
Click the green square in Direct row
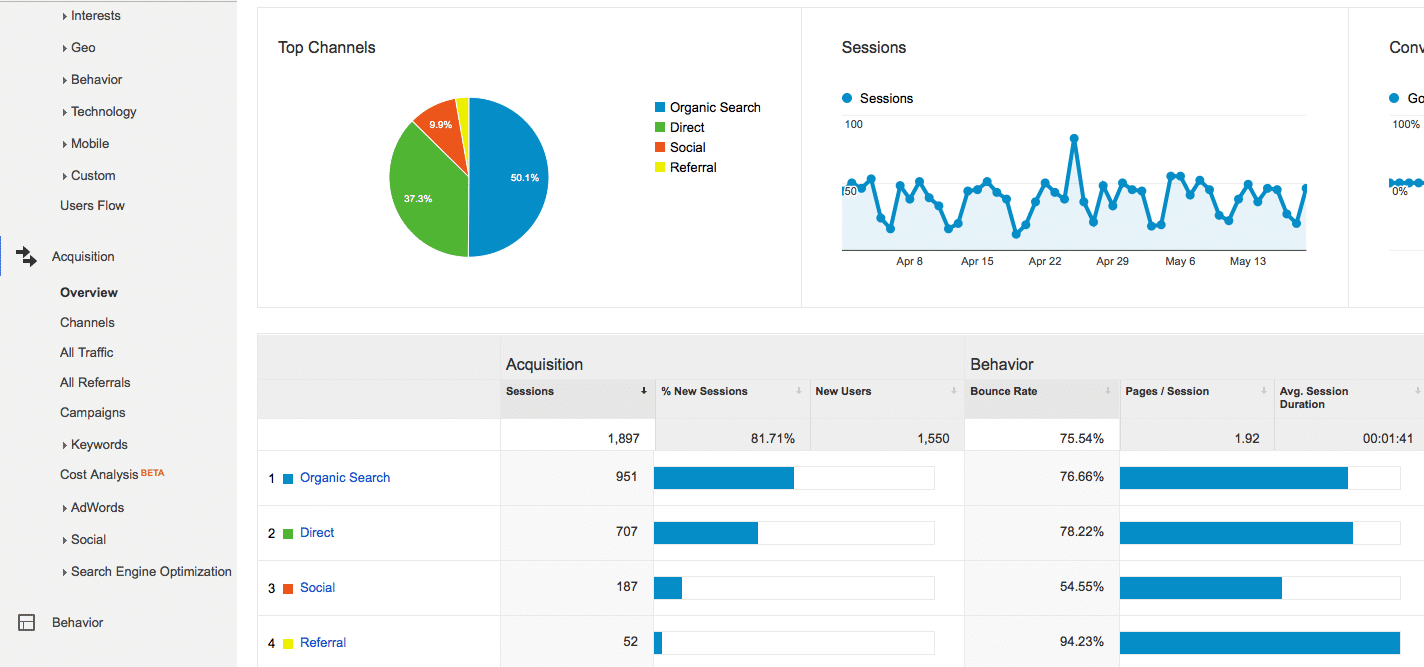288,533
